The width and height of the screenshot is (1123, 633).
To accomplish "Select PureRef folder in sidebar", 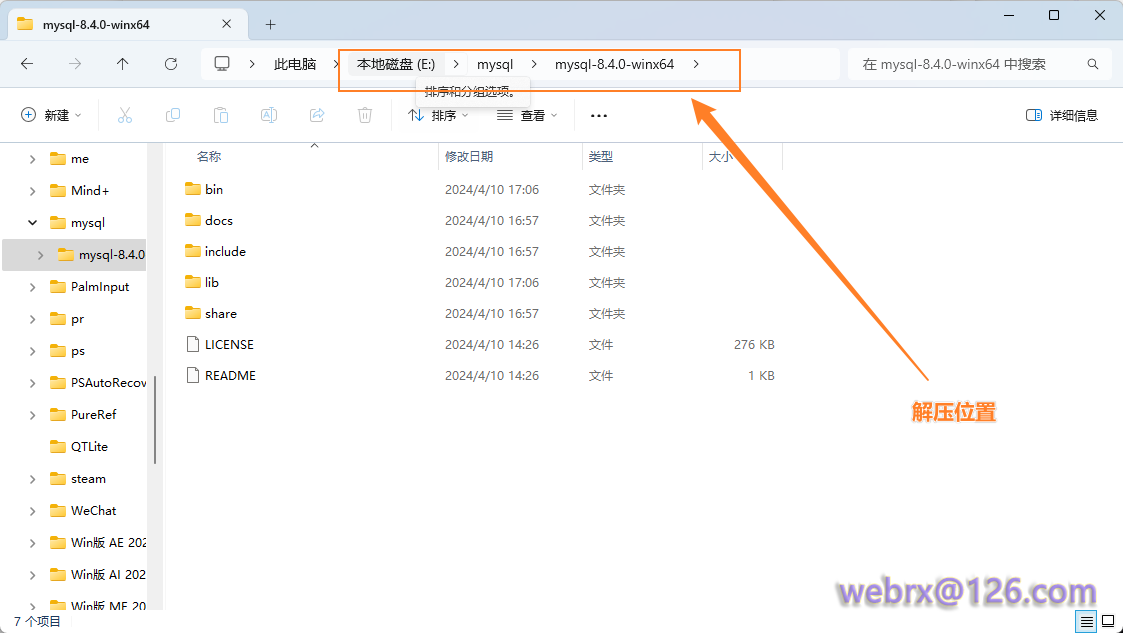I will pyautogui.click(x=93, y=415).
